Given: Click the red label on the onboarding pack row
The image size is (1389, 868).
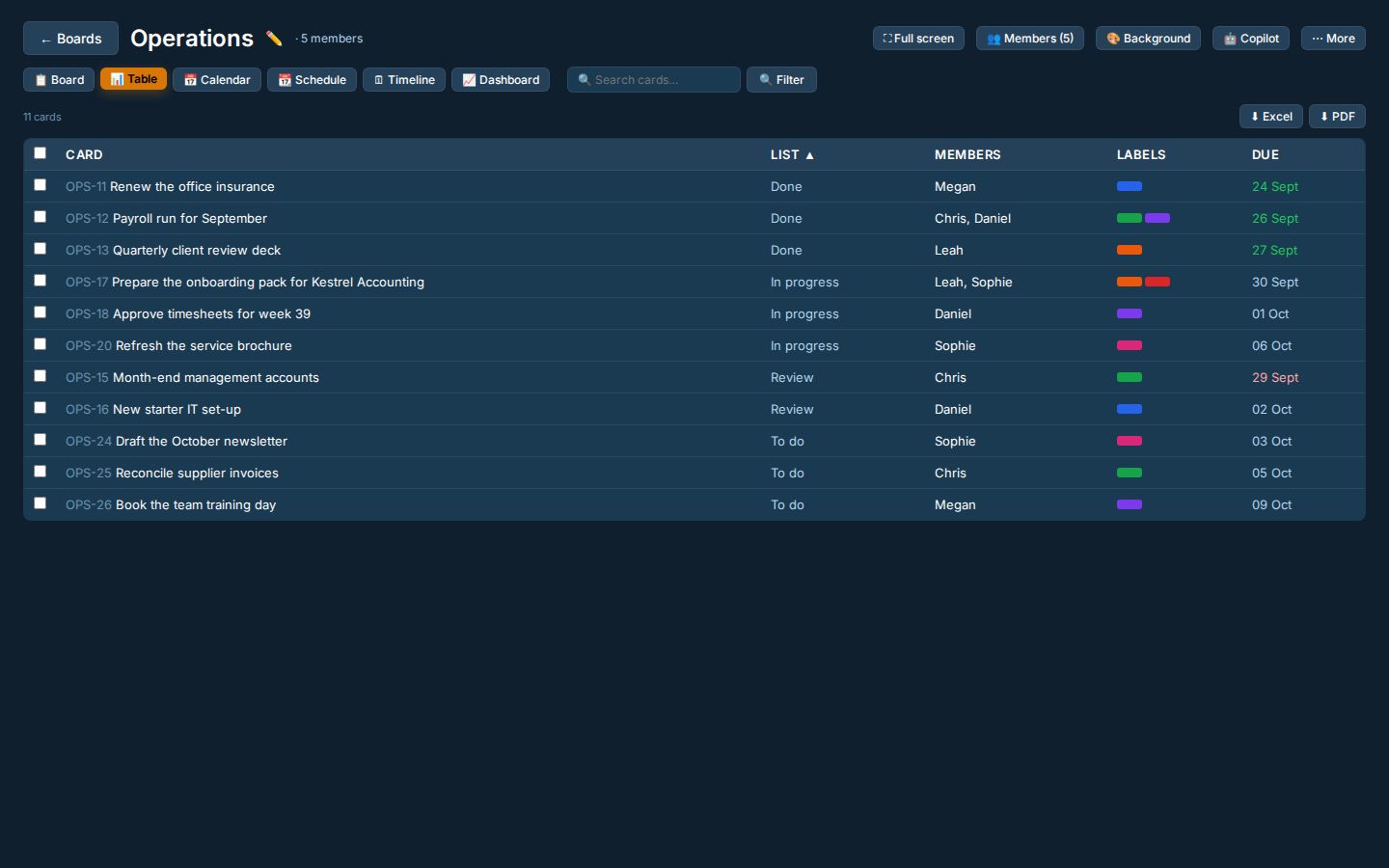Looking at the screenshot, I should [1157, 282].
